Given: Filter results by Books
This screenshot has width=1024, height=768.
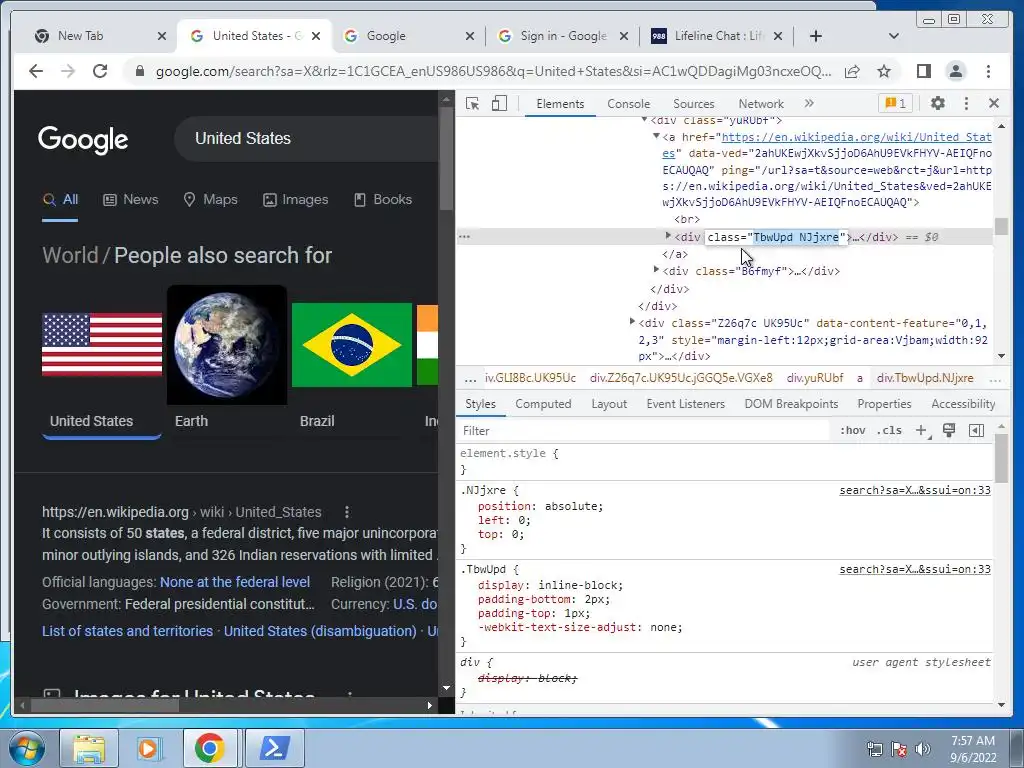Looking at the screenshot, I should click(x=383, y=199).
